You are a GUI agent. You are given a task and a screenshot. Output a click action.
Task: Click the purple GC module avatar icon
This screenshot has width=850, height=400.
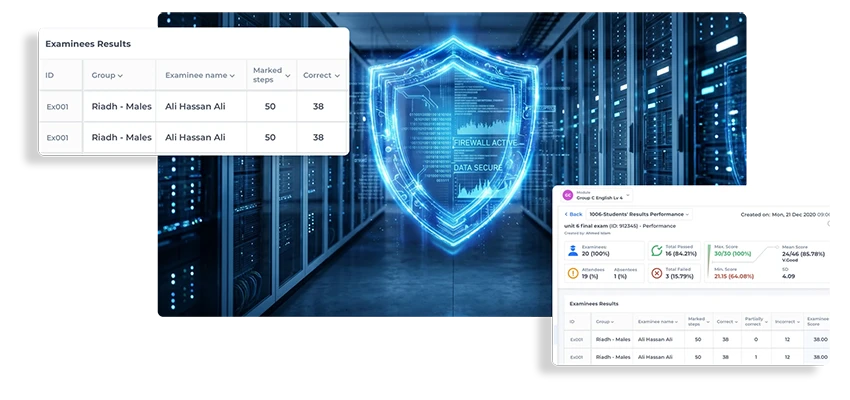(568, 195)
